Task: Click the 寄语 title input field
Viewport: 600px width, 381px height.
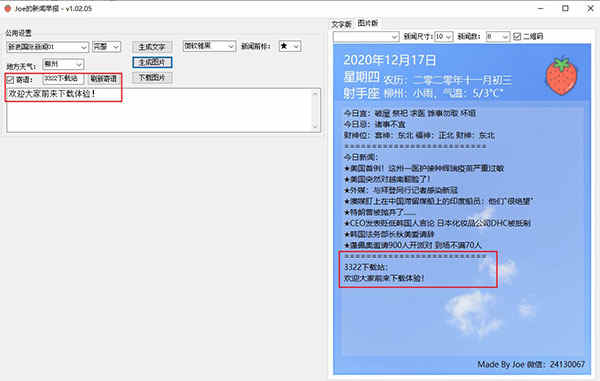Action: [x=63, y=79]
